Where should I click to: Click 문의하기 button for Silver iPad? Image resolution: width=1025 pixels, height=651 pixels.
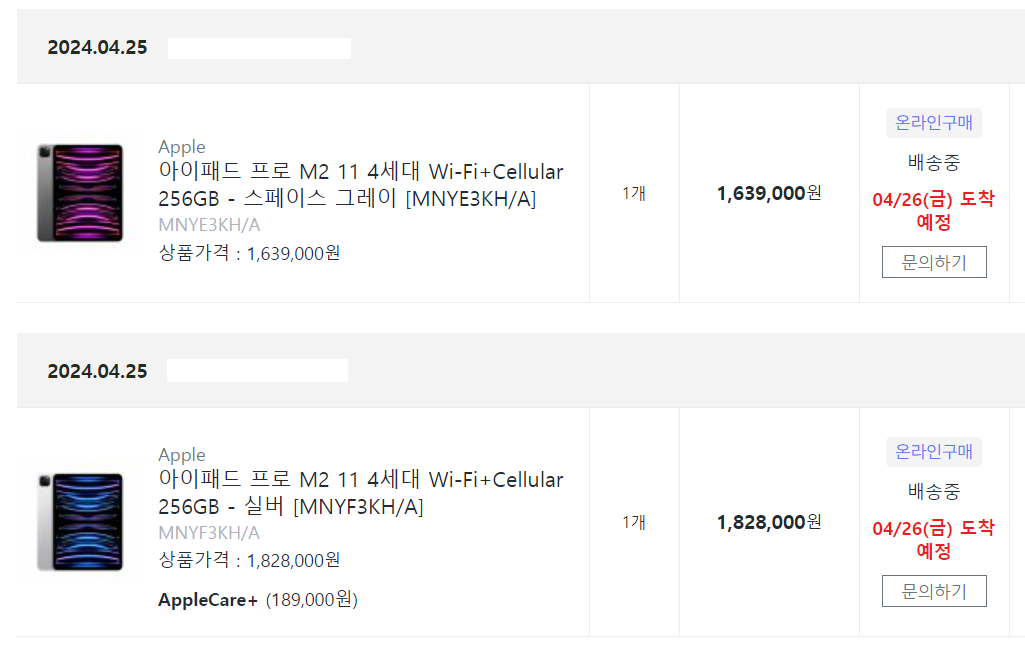coord(933,591)
